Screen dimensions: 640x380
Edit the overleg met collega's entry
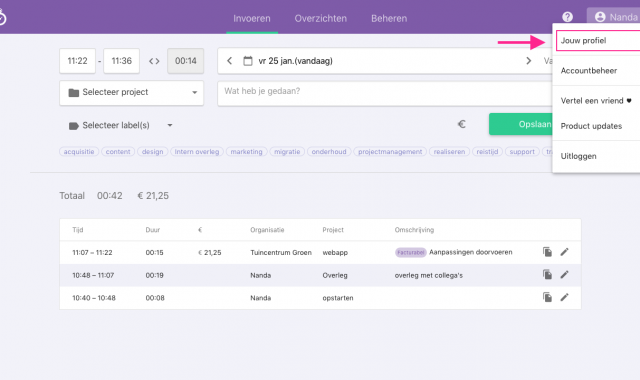click(564, 275)
